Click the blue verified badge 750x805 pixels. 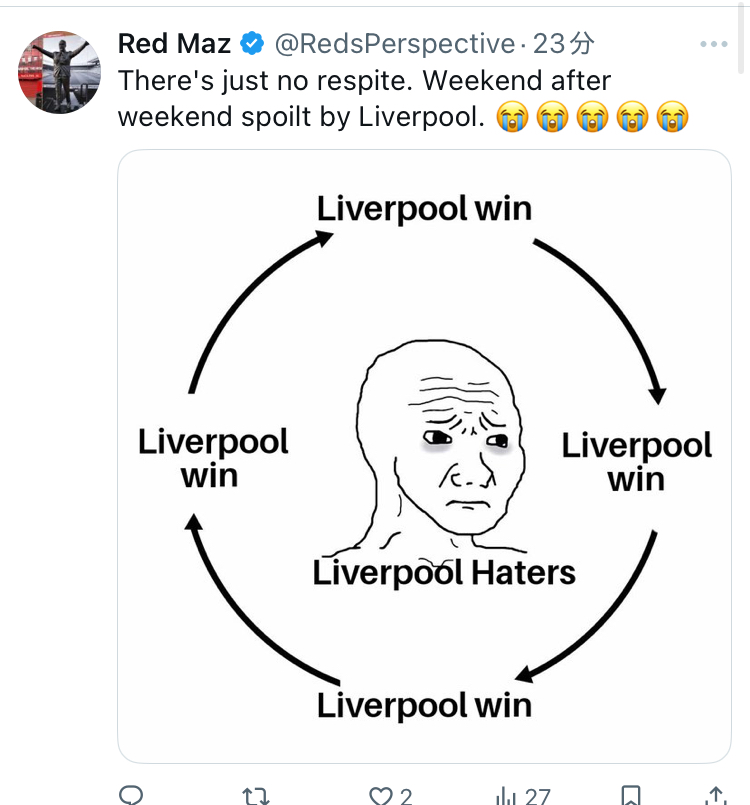(253, 44)
